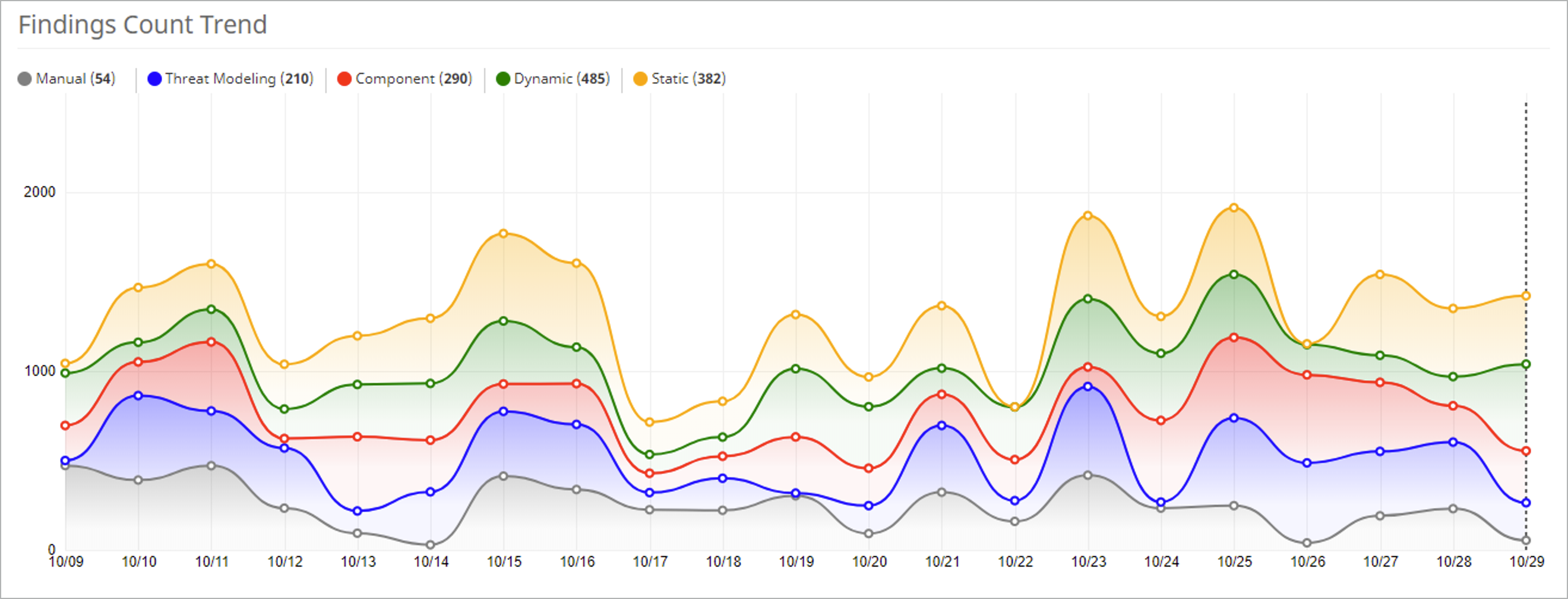Select the Threat Modeling point on 10/21
Screen dimensions: 1568x599
point(941,425)
